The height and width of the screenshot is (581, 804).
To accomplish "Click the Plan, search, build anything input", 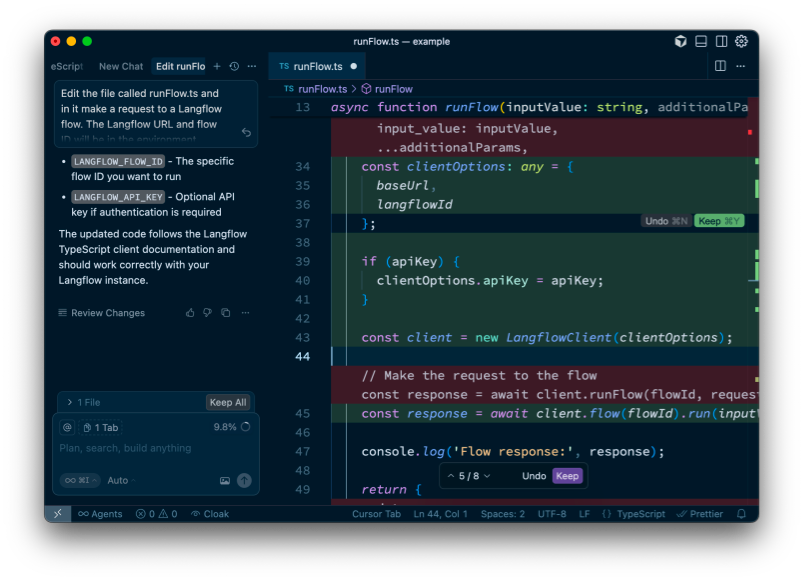I will click(140, 446).
